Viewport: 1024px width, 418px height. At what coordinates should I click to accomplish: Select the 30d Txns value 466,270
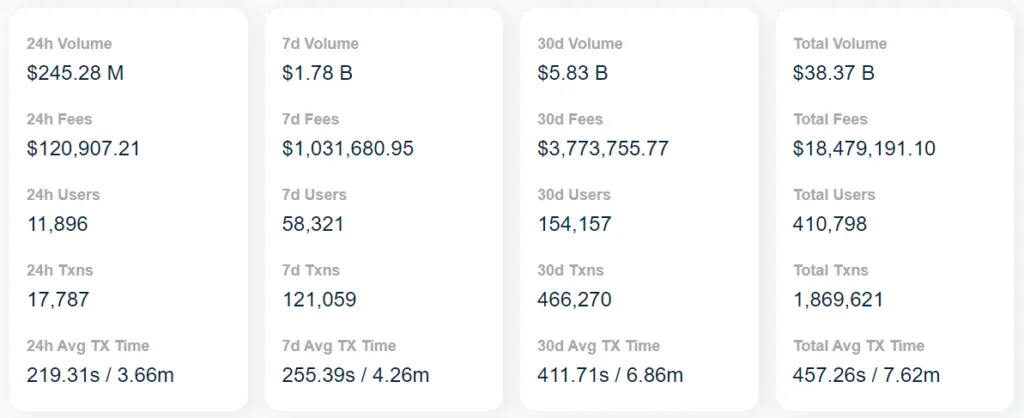click(x=575, y=300)
